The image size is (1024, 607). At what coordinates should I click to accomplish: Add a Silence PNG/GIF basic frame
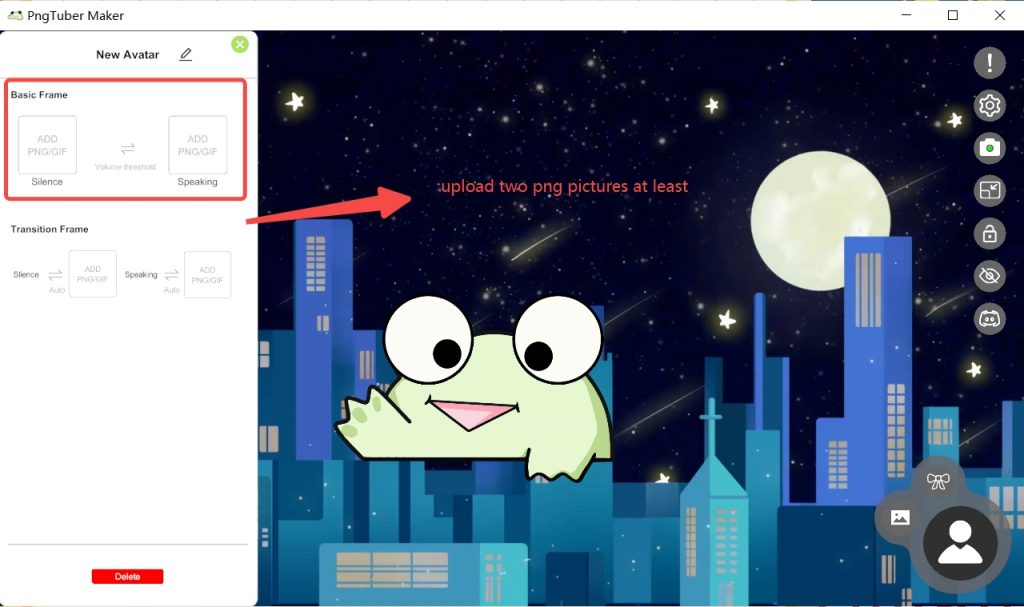click(47, 144)
